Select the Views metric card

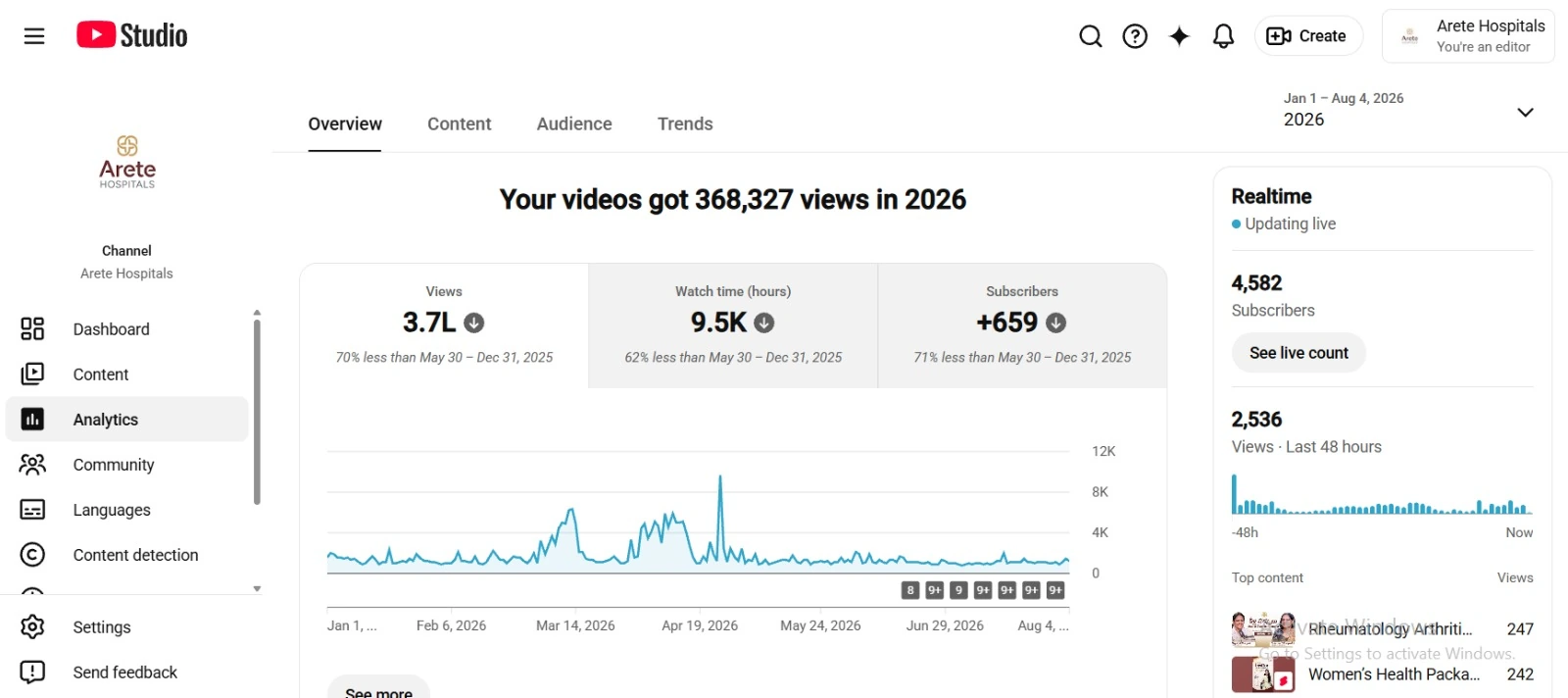pos(444,325)
